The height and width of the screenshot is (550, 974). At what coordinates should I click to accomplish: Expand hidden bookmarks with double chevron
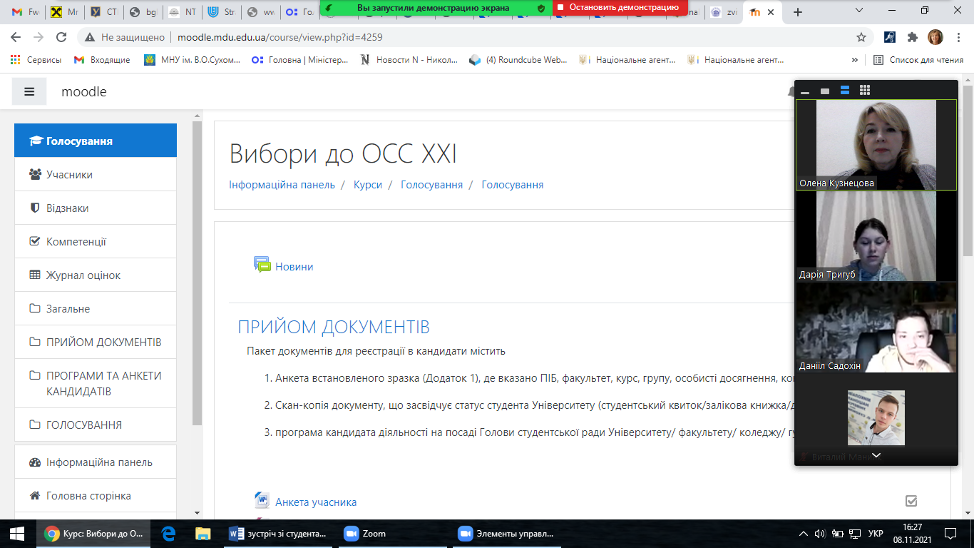coord(855,60)
